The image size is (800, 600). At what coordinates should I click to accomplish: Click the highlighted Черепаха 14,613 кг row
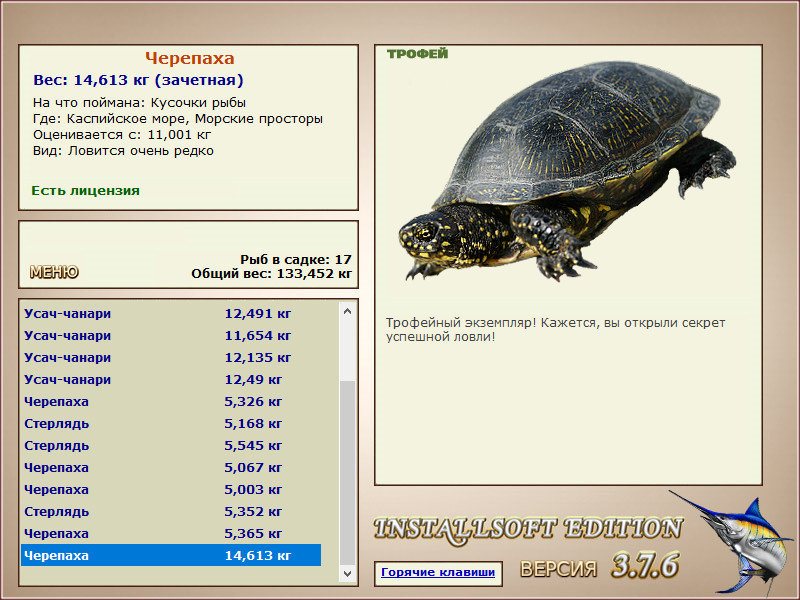[x=171, y=555]
